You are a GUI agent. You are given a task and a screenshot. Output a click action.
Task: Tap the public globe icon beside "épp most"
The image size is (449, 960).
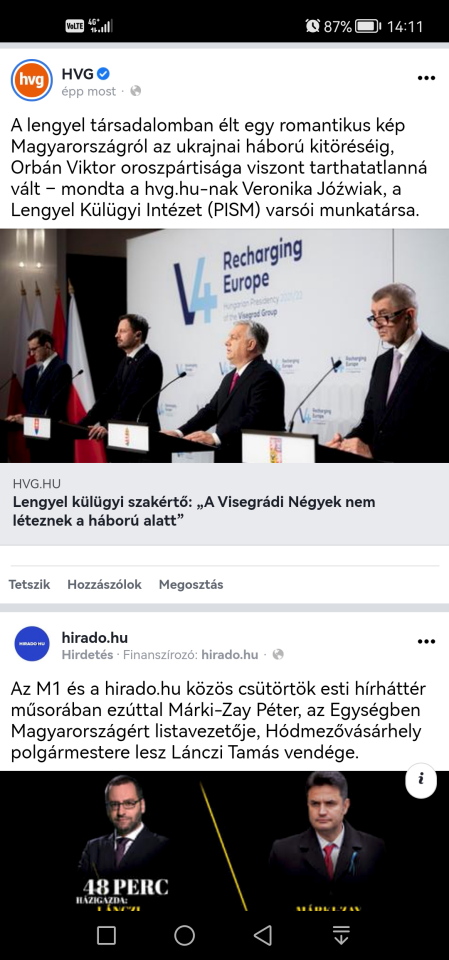(x=135, y=91)
